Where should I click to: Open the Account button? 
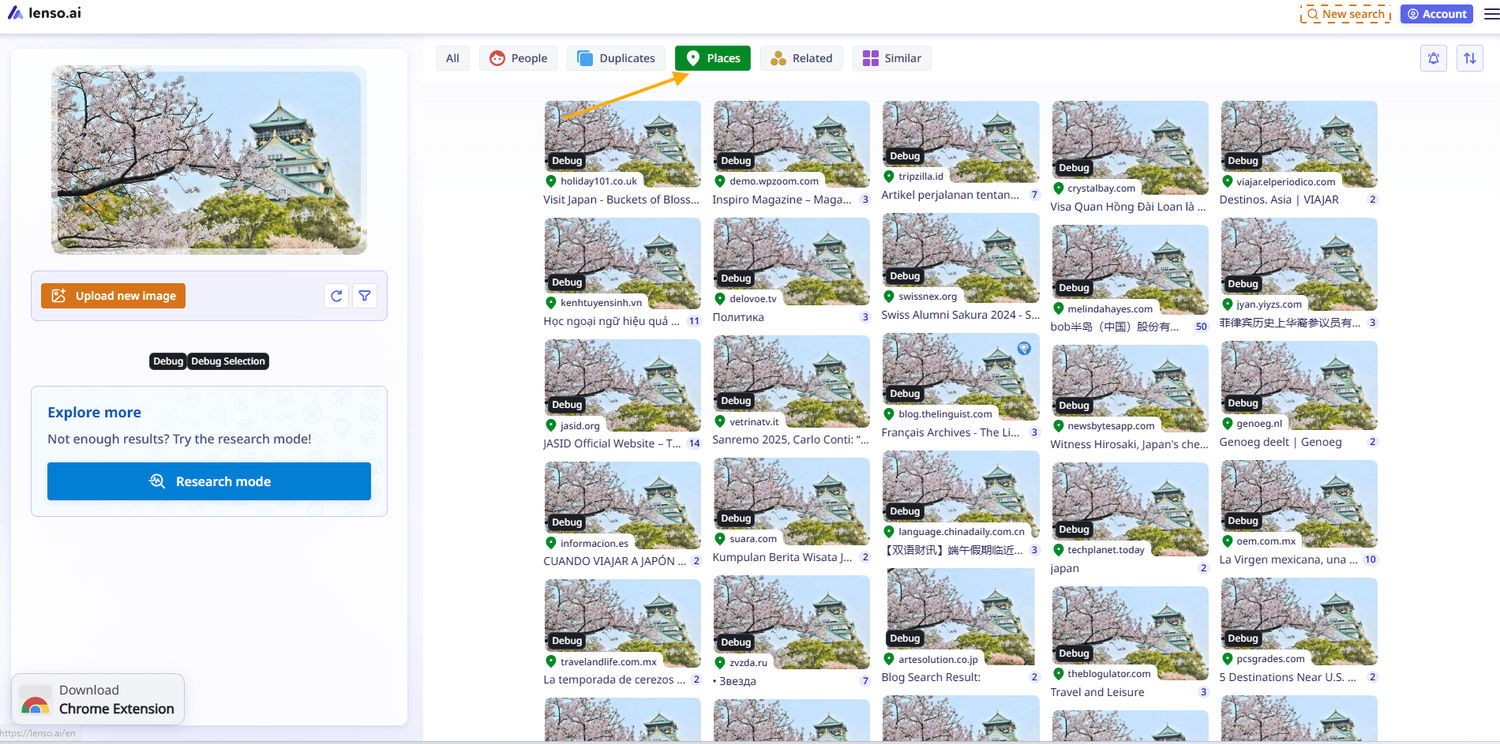point(1436,13)
